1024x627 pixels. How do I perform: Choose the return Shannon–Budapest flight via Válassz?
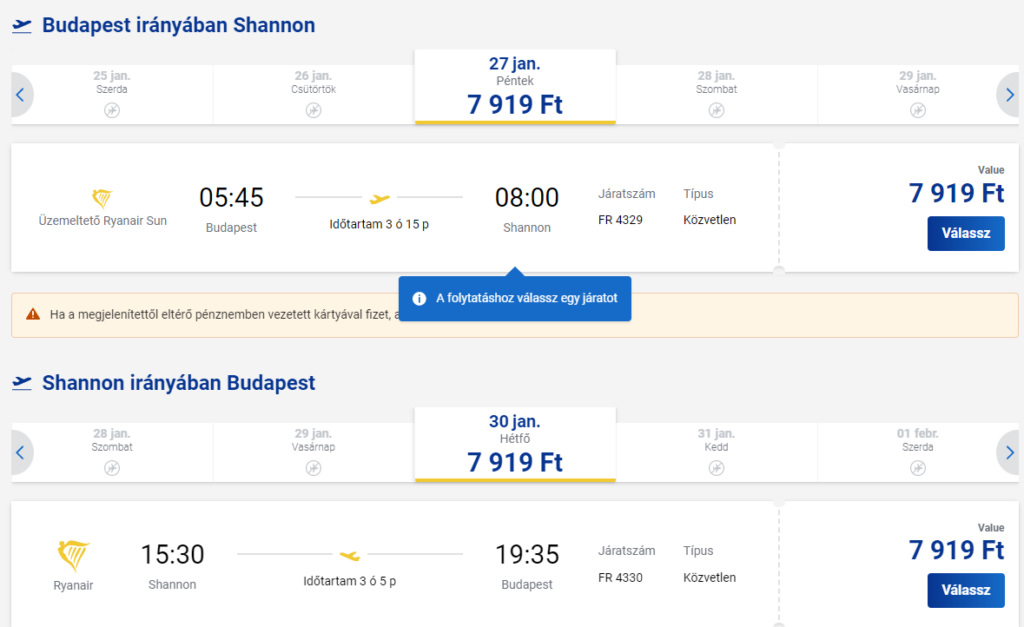[965, 590]
